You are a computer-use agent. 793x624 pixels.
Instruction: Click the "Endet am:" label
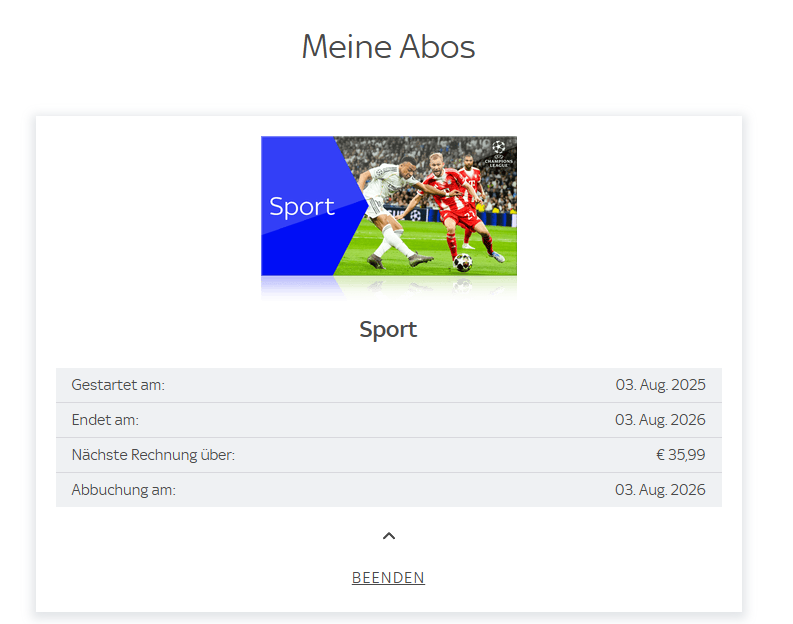pos(105,420)
